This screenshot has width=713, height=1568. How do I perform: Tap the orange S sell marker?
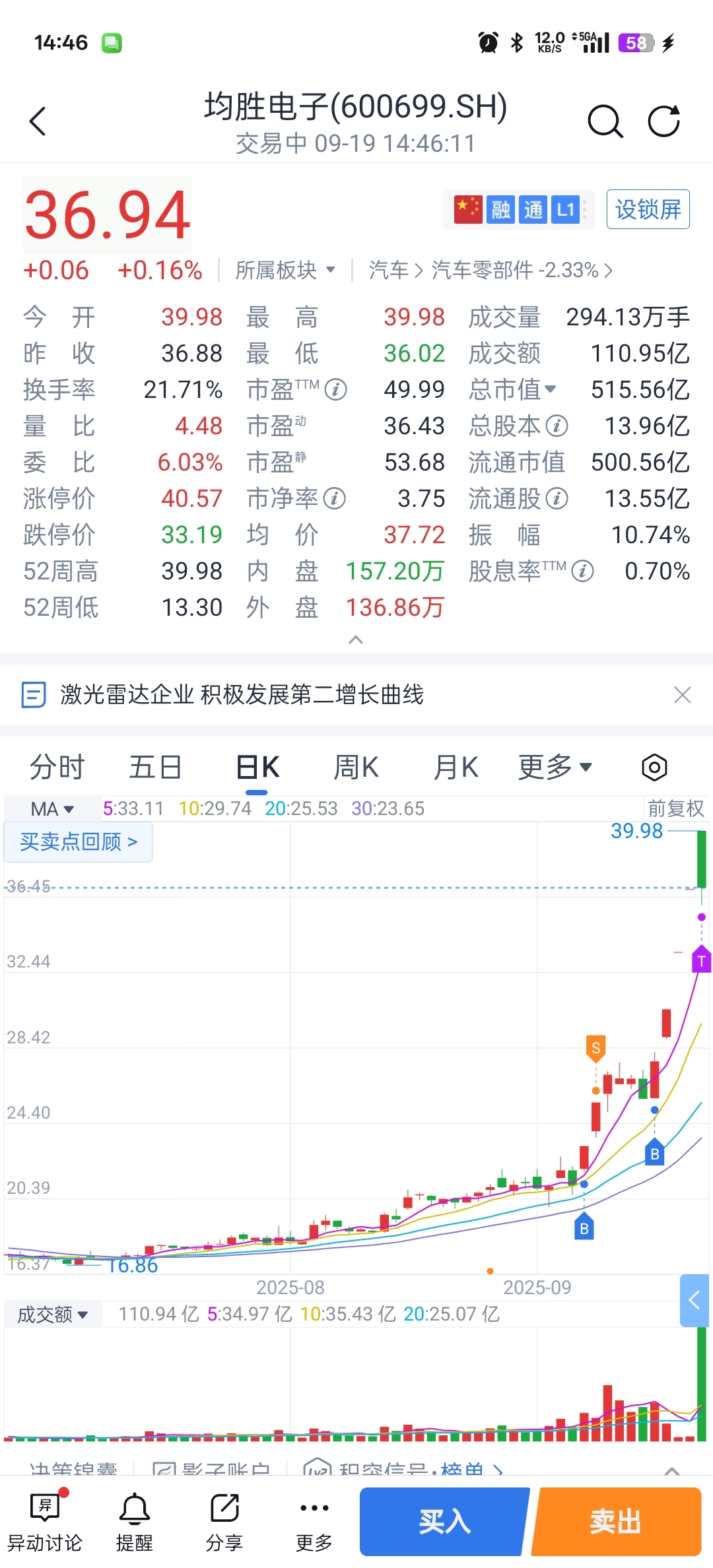click(596, 1047)
